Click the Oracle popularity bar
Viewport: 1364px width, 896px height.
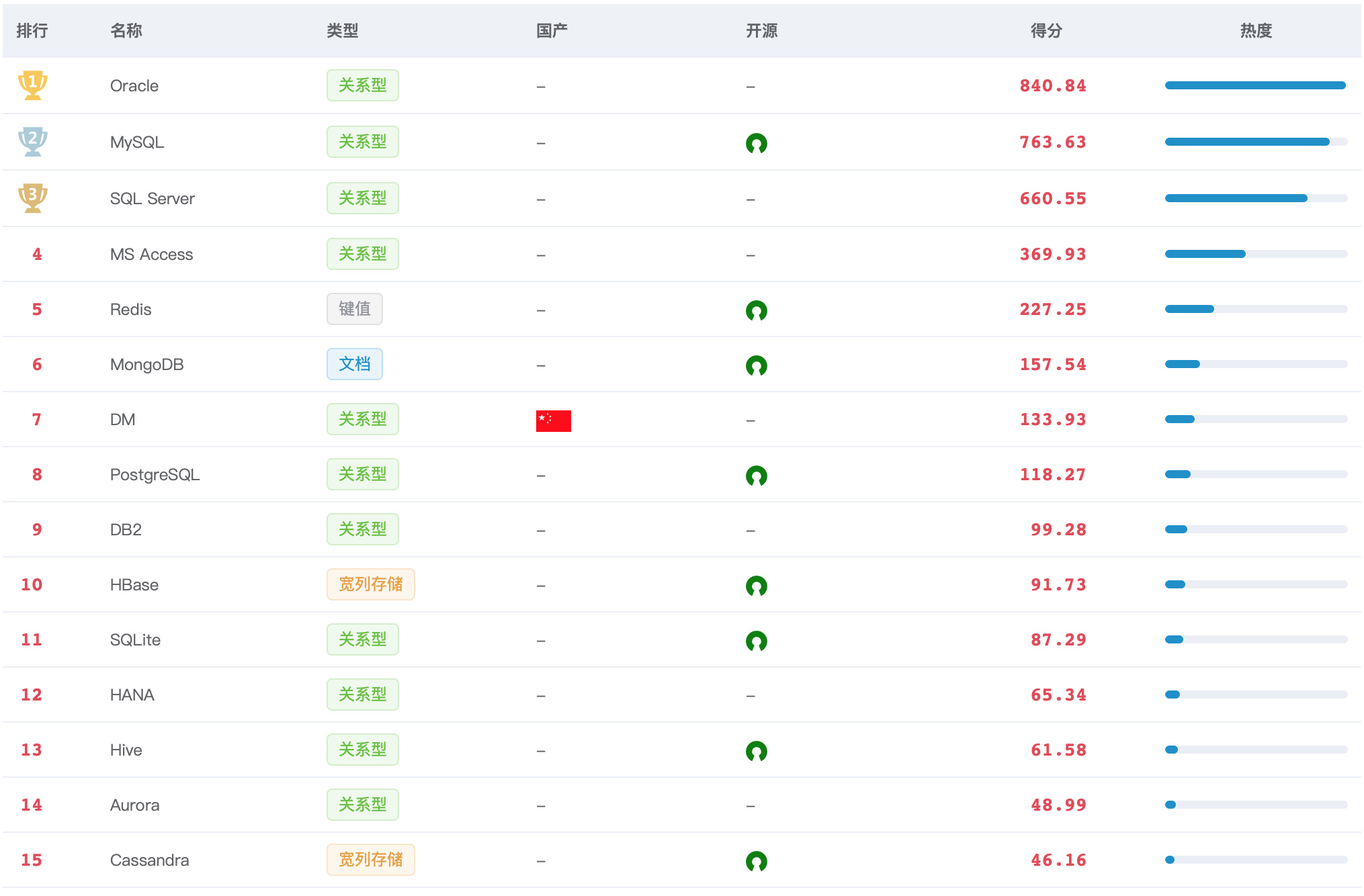pyautogui.click(x=1255, y=85)
